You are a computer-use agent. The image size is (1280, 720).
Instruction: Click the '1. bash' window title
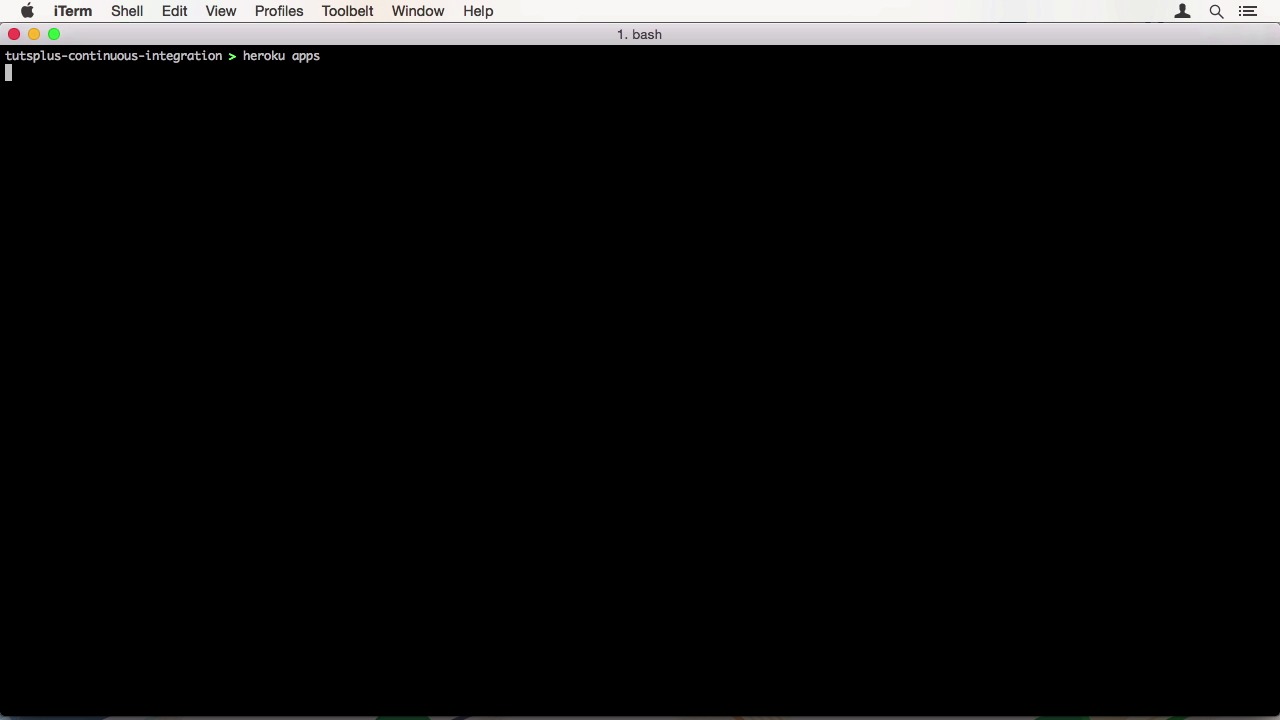pyautogui.click(x=639, y=34)
